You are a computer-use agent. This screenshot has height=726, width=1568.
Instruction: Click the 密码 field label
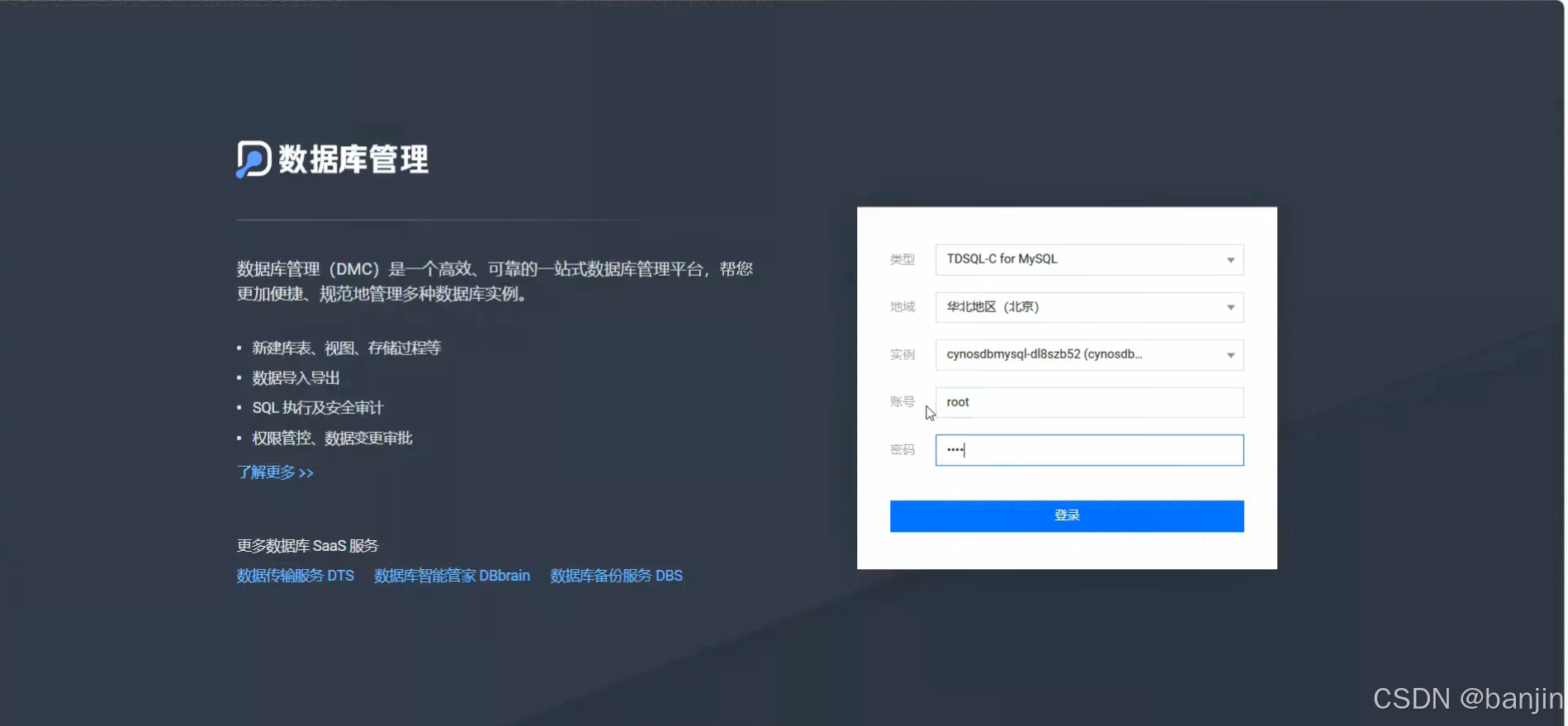coord(902,450)
